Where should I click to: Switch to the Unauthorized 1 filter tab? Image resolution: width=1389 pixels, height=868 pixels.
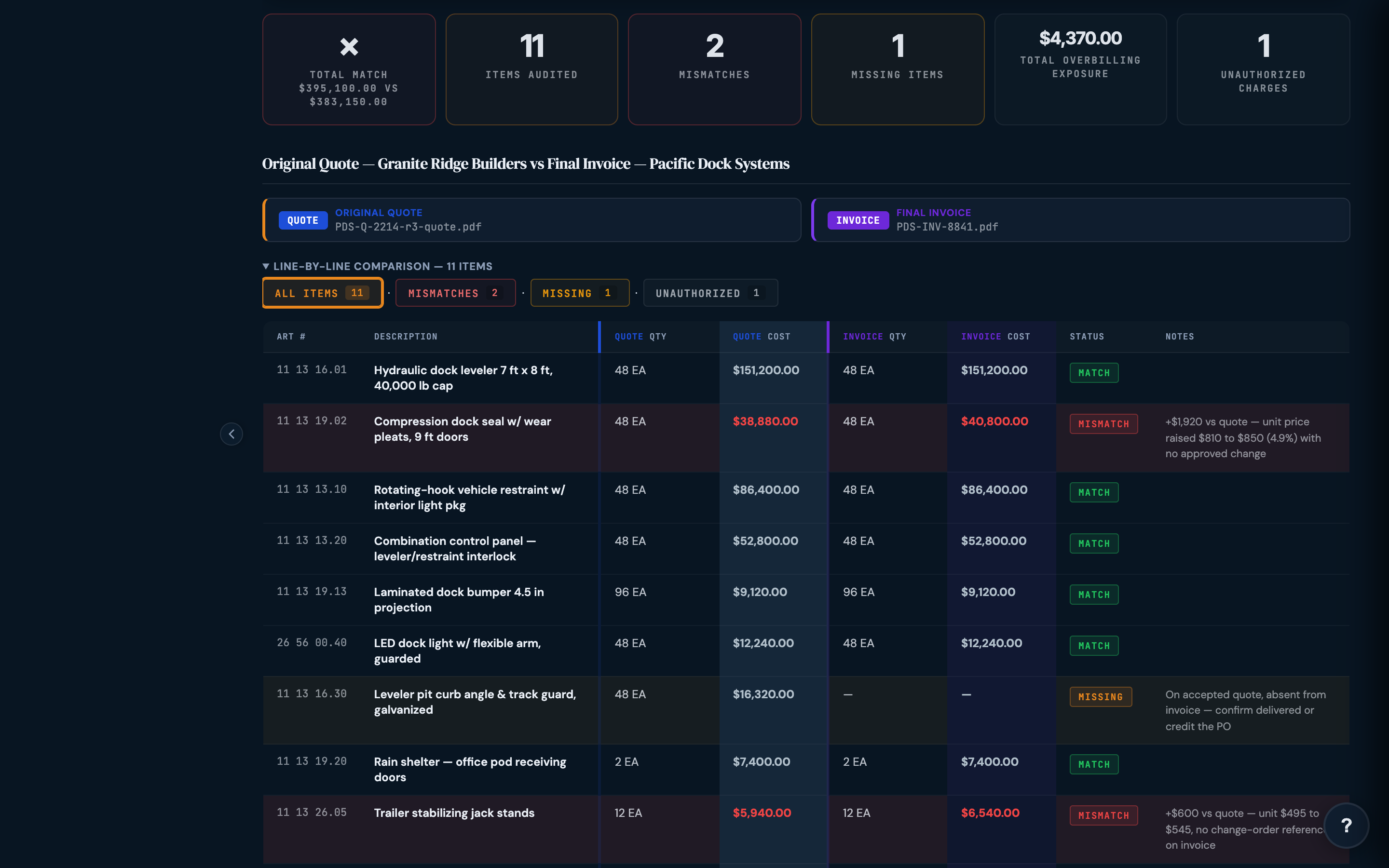tap(710, 293)
